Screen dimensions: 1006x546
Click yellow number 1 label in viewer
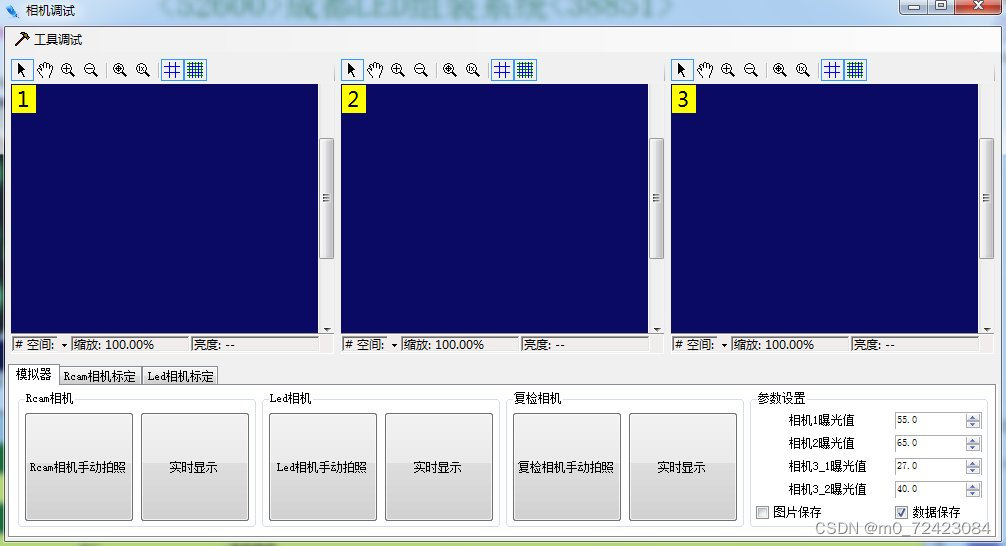point(24,99)
